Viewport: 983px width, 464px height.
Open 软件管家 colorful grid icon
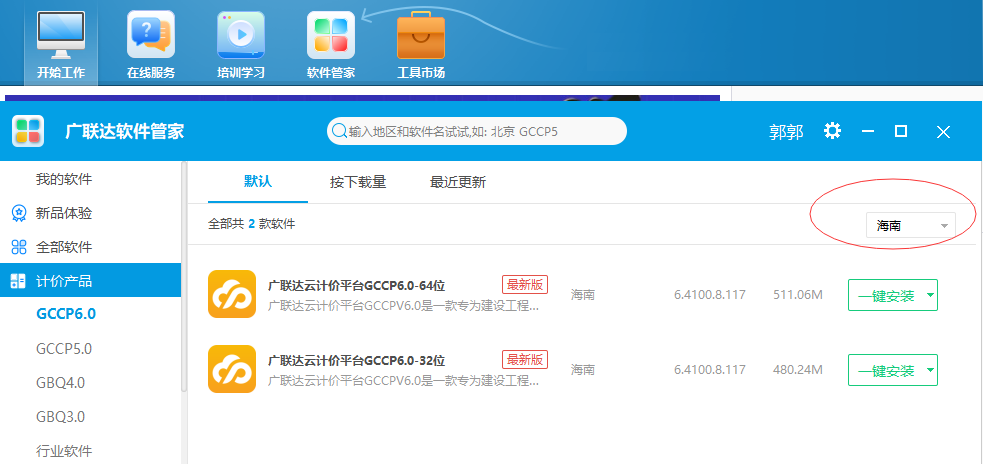[331, 35]
